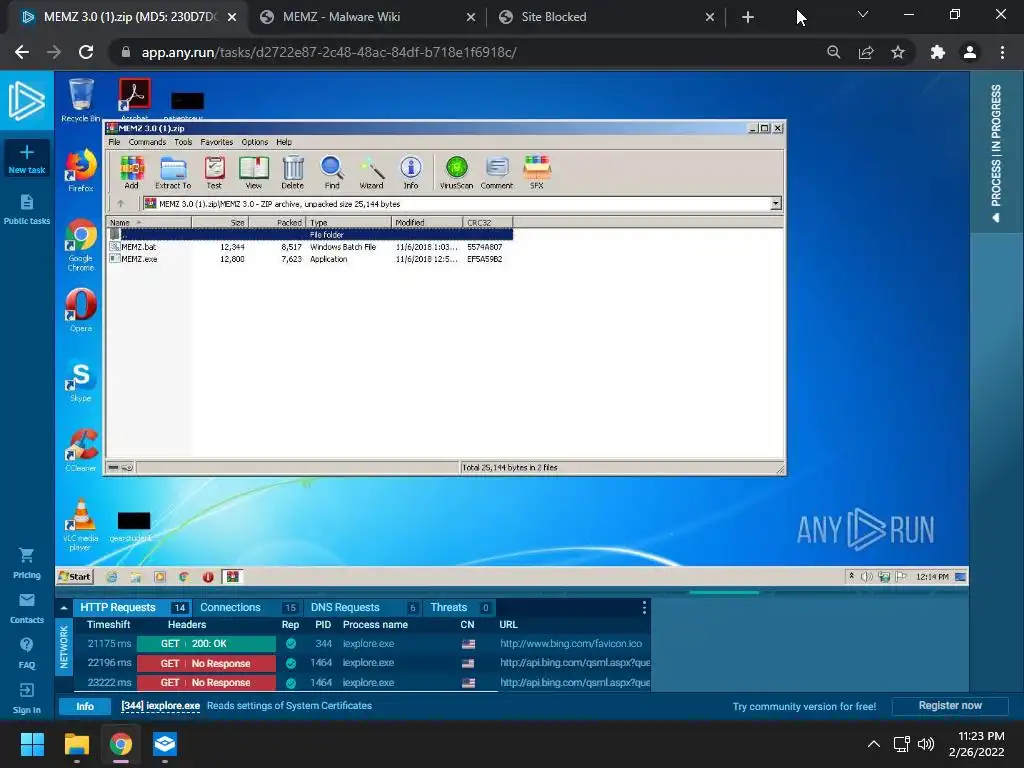Select the Opera desktop shortcut

click(x=81, y=310)
